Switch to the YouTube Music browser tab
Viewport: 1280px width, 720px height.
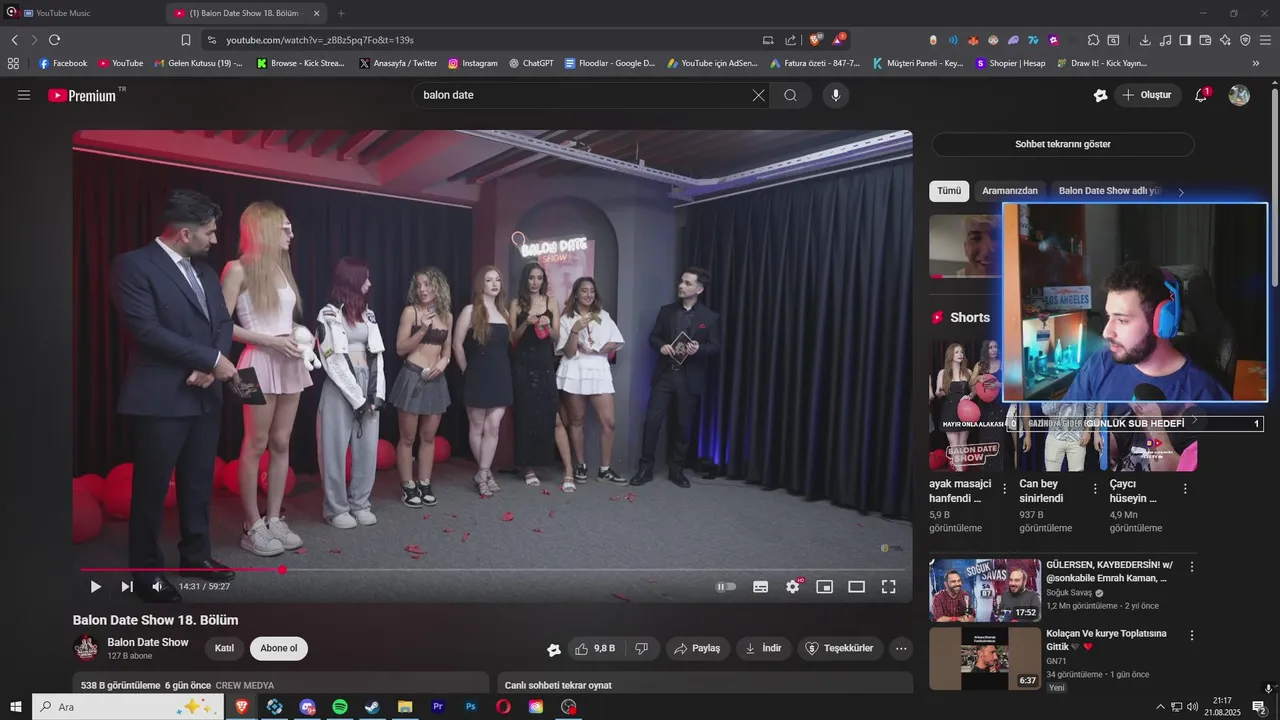[85, 13]
